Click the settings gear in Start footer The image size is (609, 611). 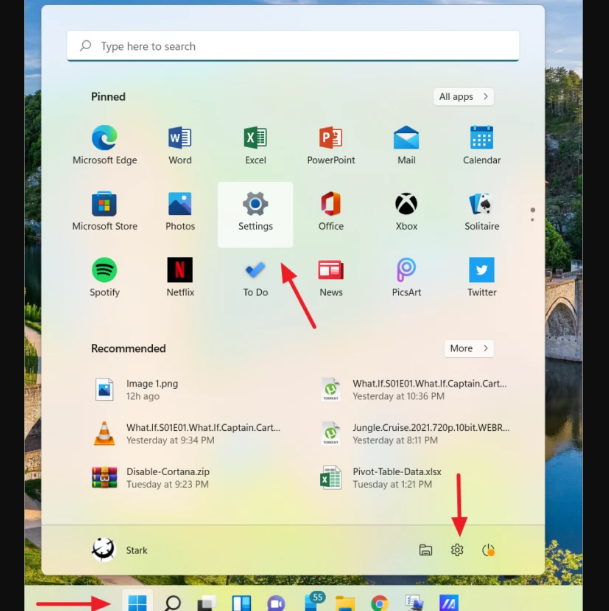(x=457, y=550)
